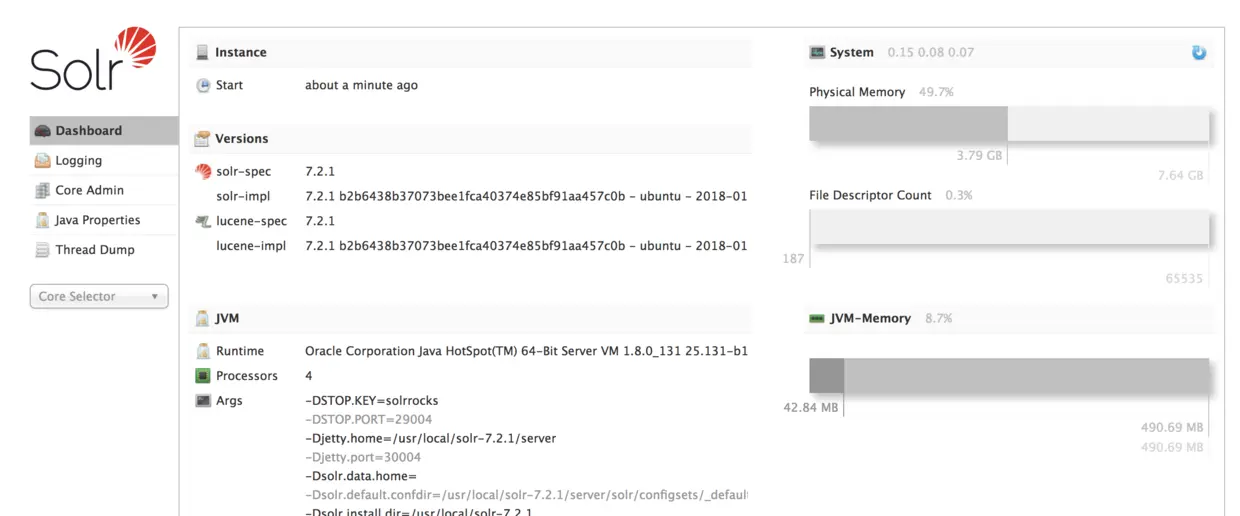
Task: Click the JVM-Memory chip icon
Action: [x=817, y=318]
